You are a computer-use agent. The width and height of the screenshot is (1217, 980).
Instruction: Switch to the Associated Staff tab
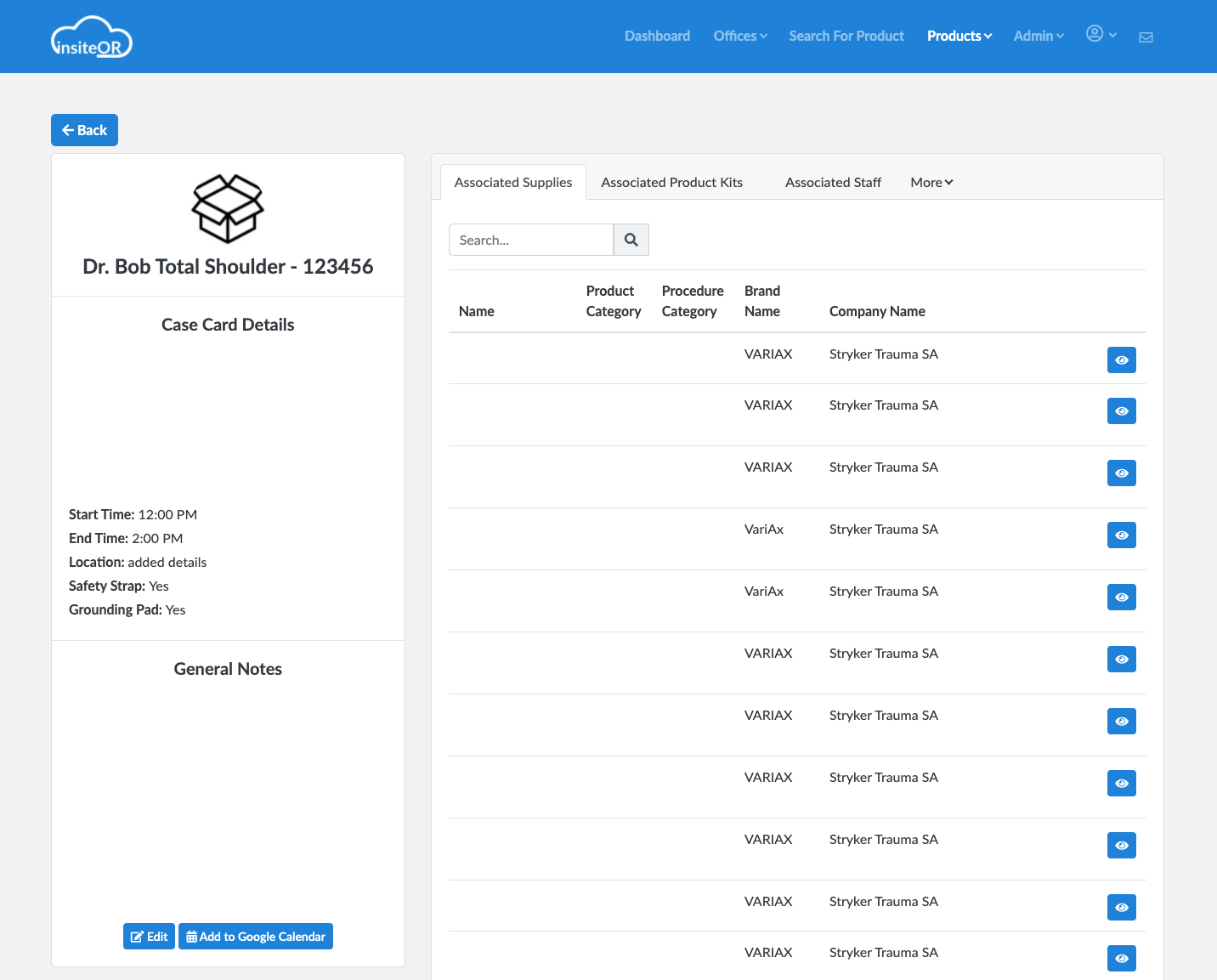click(833, 182)
